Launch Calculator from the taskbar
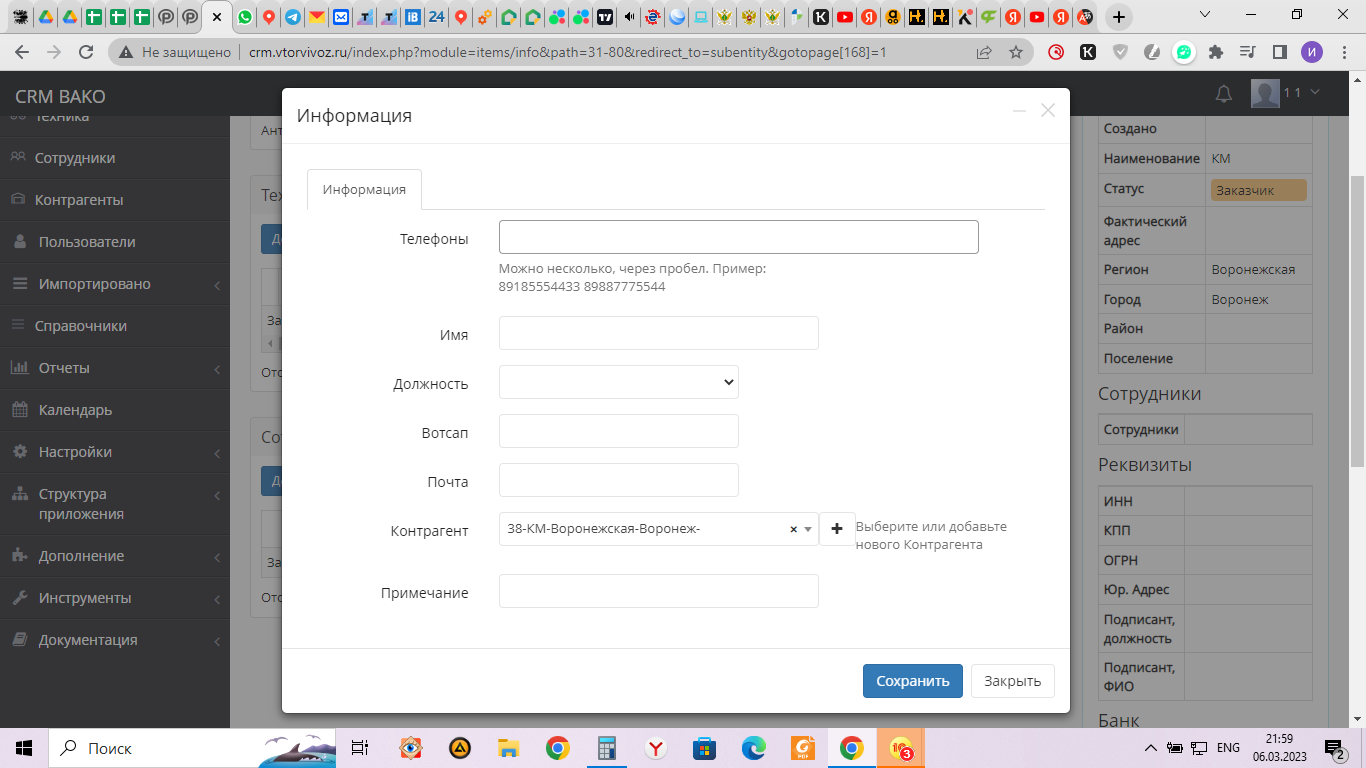Viewport: 1366px width, 768px height. 606,748
